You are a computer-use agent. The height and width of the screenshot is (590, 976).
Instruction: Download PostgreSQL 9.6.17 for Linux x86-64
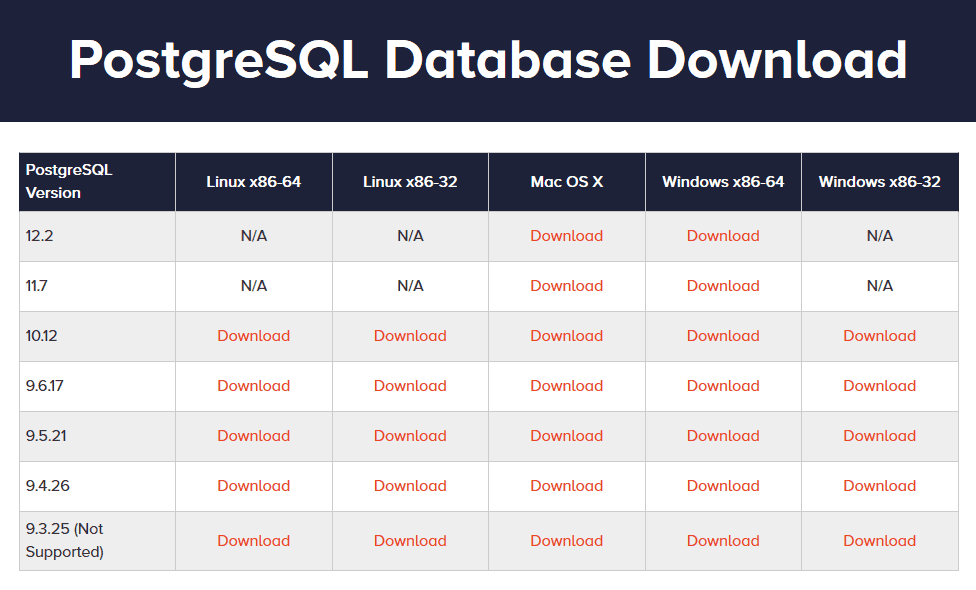253,386
